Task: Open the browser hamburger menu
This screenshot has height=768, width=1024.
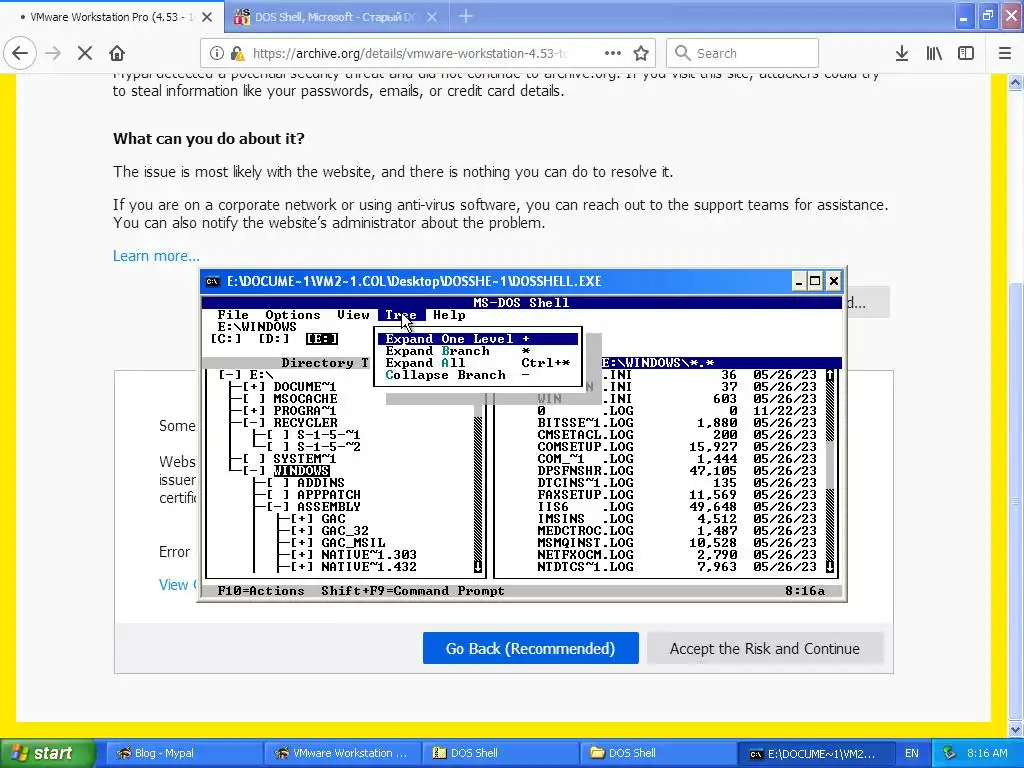Action: [1005, 53]
